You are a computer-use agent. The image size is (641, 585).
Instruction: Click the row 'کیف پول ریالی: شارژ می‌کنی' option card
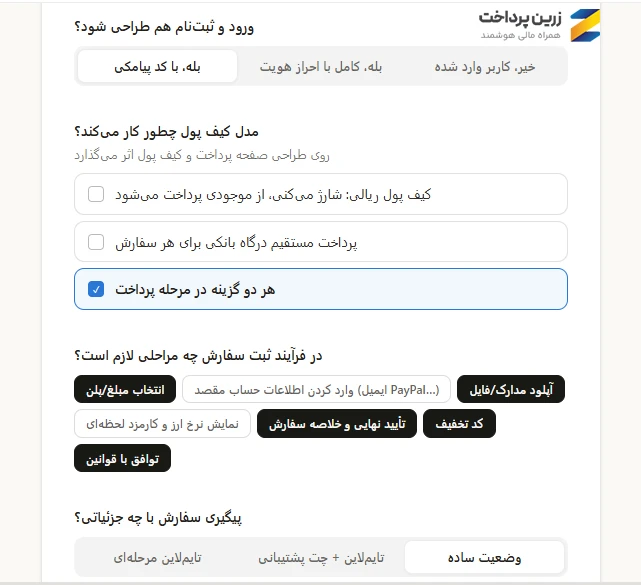click(321, 194)
